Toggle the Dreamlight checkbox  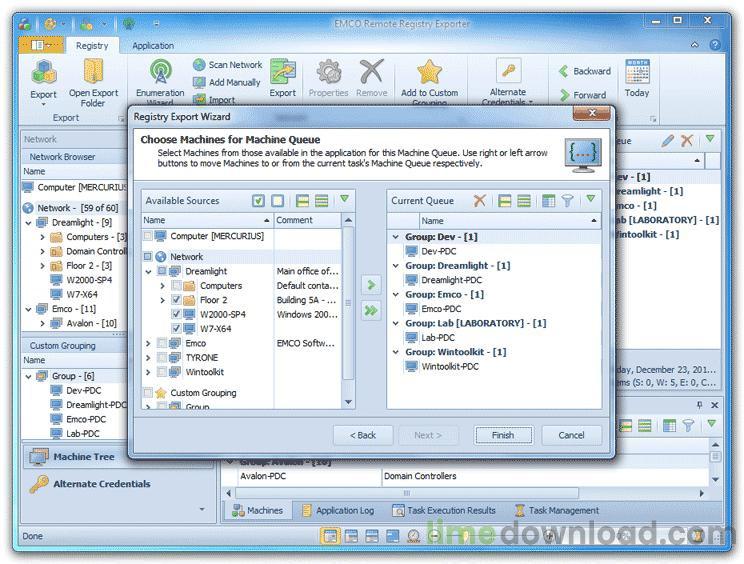(162, 271)
